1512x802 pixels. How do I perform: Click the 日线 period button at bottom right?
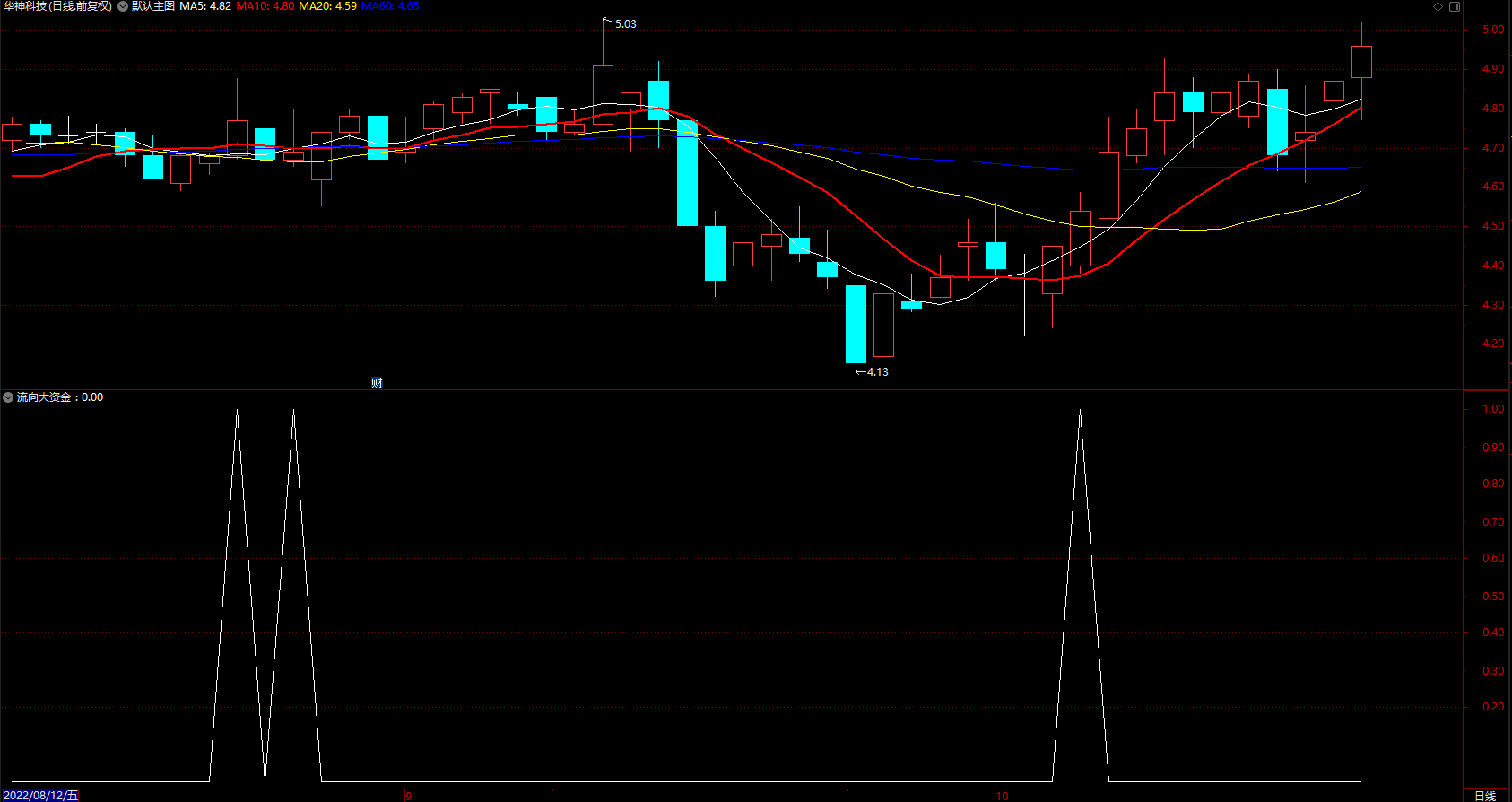point(1486,796)
